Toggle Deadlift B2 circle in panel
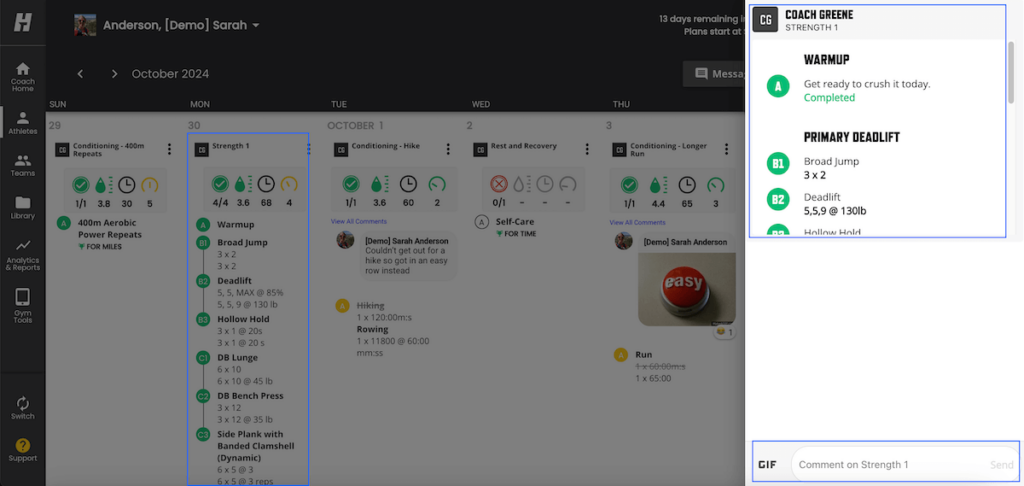The width and height of the screenshot is (1024, 486). (777, 200)
